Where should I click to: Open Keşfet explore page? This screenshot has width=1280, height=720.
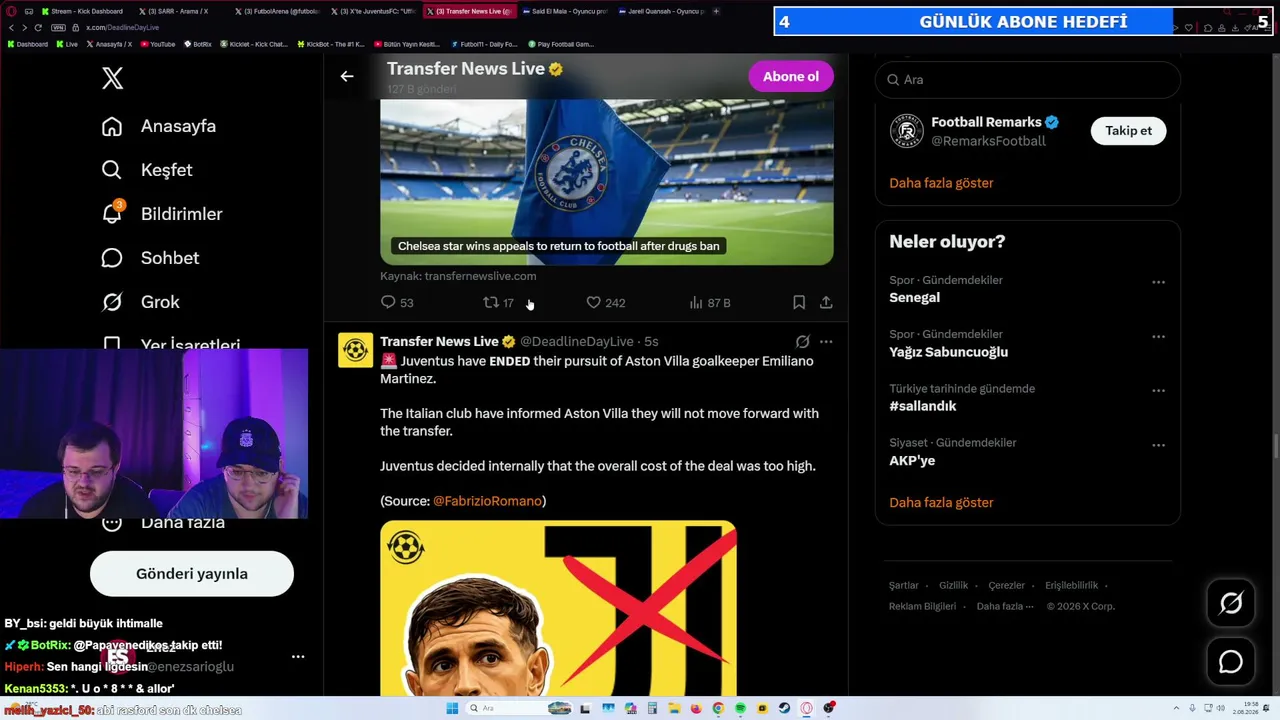(x=147, y=170)
